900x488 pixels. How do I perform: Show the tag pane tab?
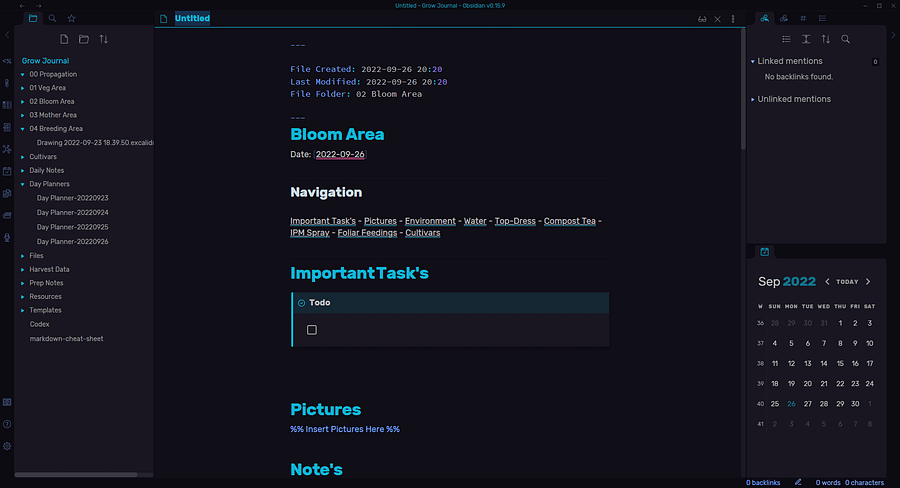coord(803,18)
